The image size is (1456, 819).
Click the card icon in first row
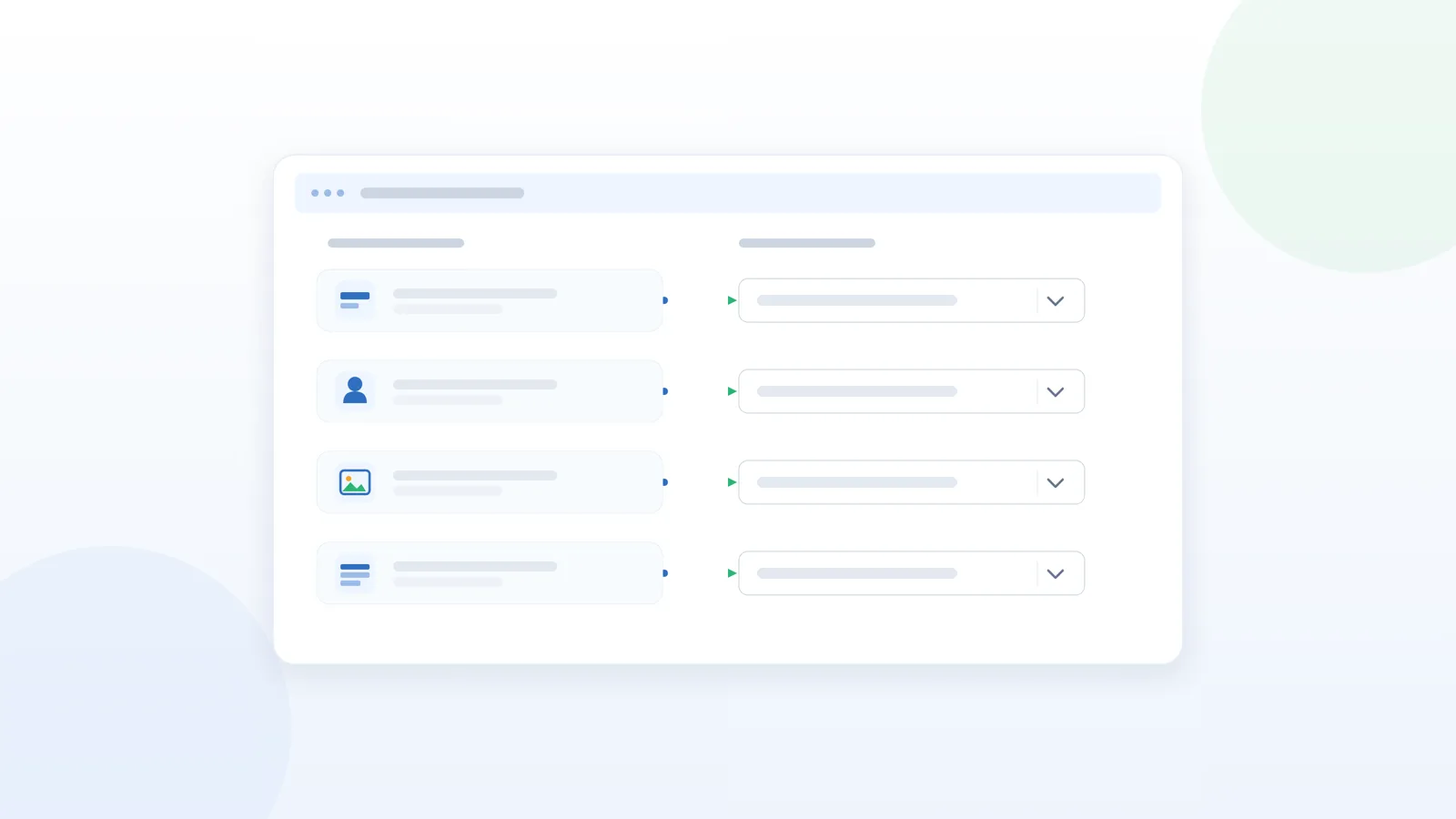pyautogui.click(x=355, y=300)
